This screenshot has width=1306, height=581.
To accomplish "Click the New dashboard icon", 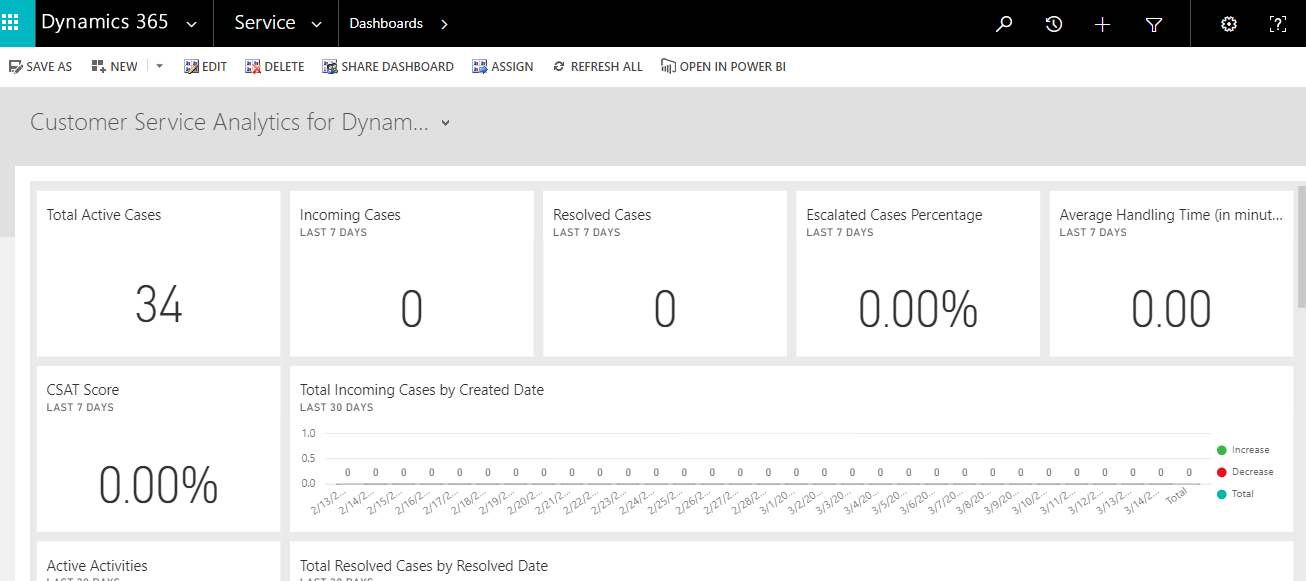I will click(98, 66).
